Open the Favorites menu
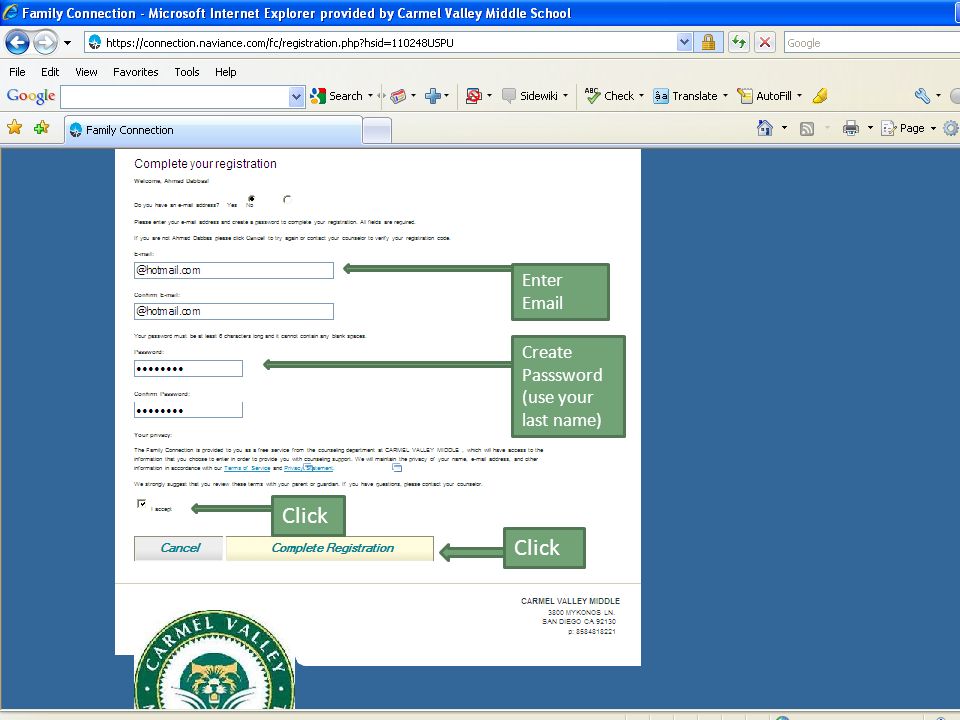 point(135,72)
